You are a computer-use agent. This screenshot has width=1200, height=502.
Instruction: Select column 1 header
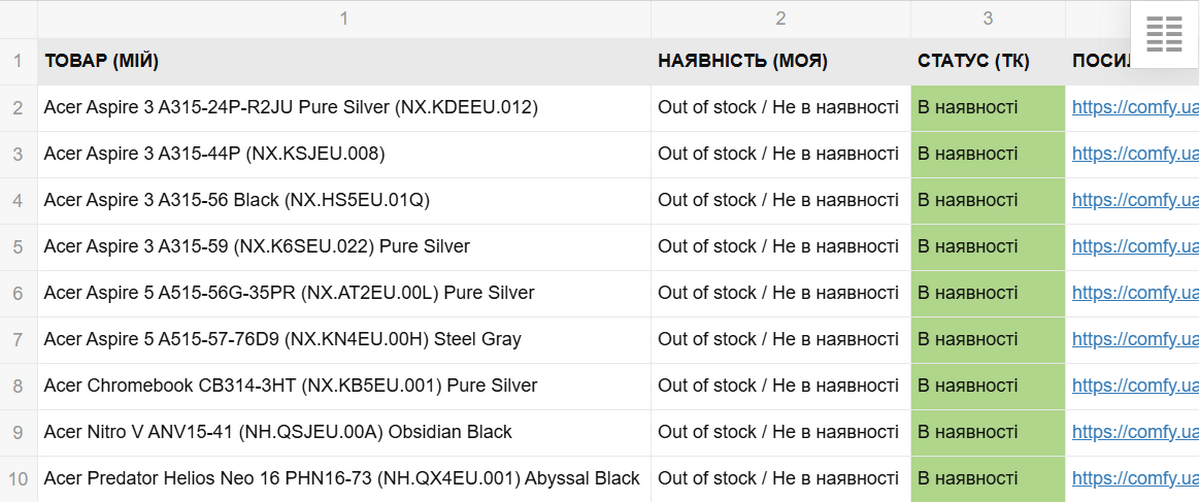pyautogui.click(x=344, y=18)
